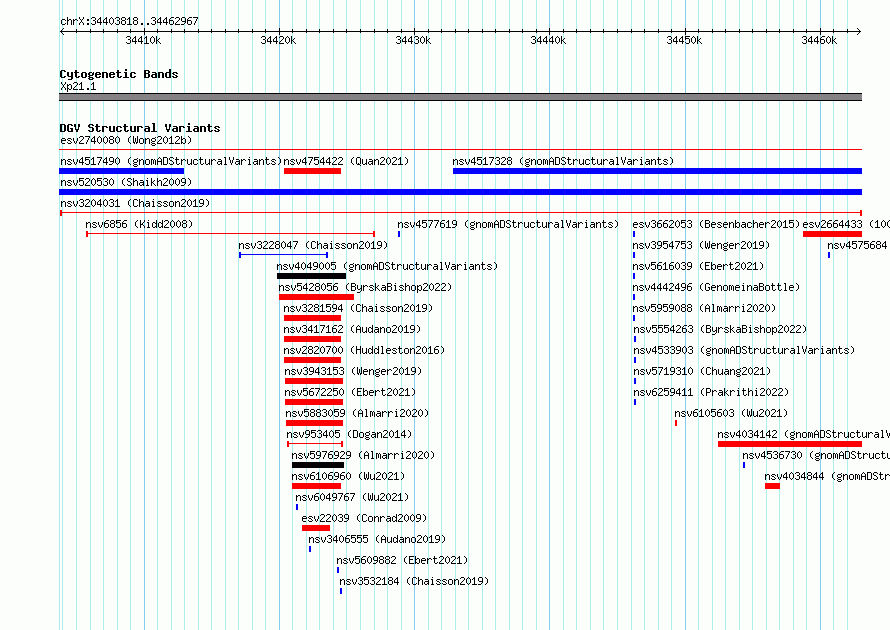This screenshot has width=890, height=630.
Task: Click the small red bar under nsv4034844
Action: coord(772,486)
